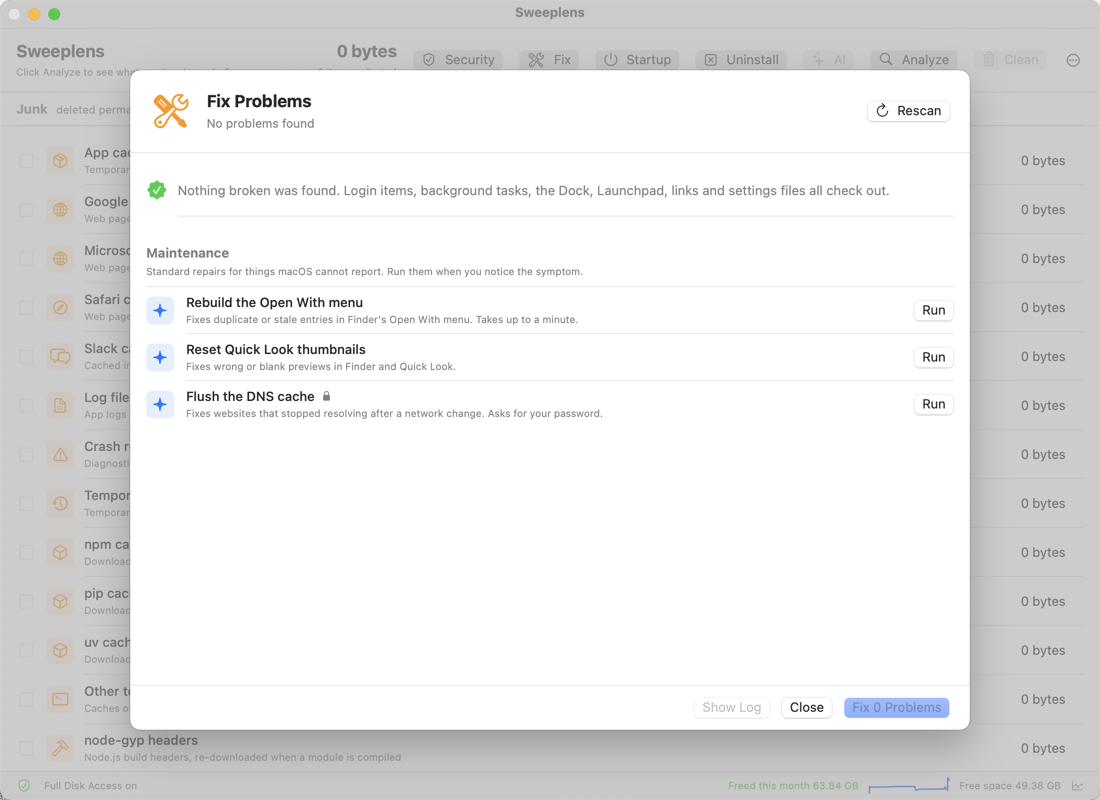The height and width of the screenshot is (800, 1100).
Task: Toggle the Microsoft web cache checkbox
Action: pyautogui.click(x=26, y=259)
